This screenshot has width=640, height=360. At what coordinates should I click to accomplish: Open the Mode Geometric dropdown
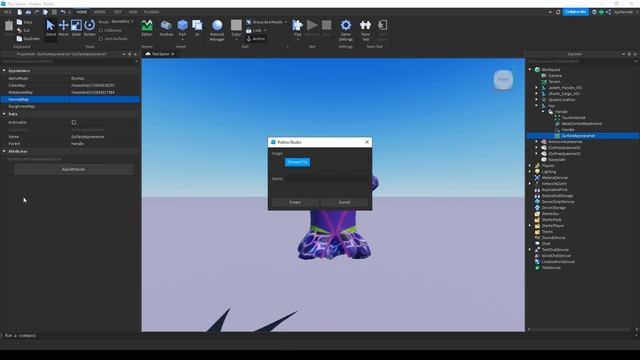point(122,22)
